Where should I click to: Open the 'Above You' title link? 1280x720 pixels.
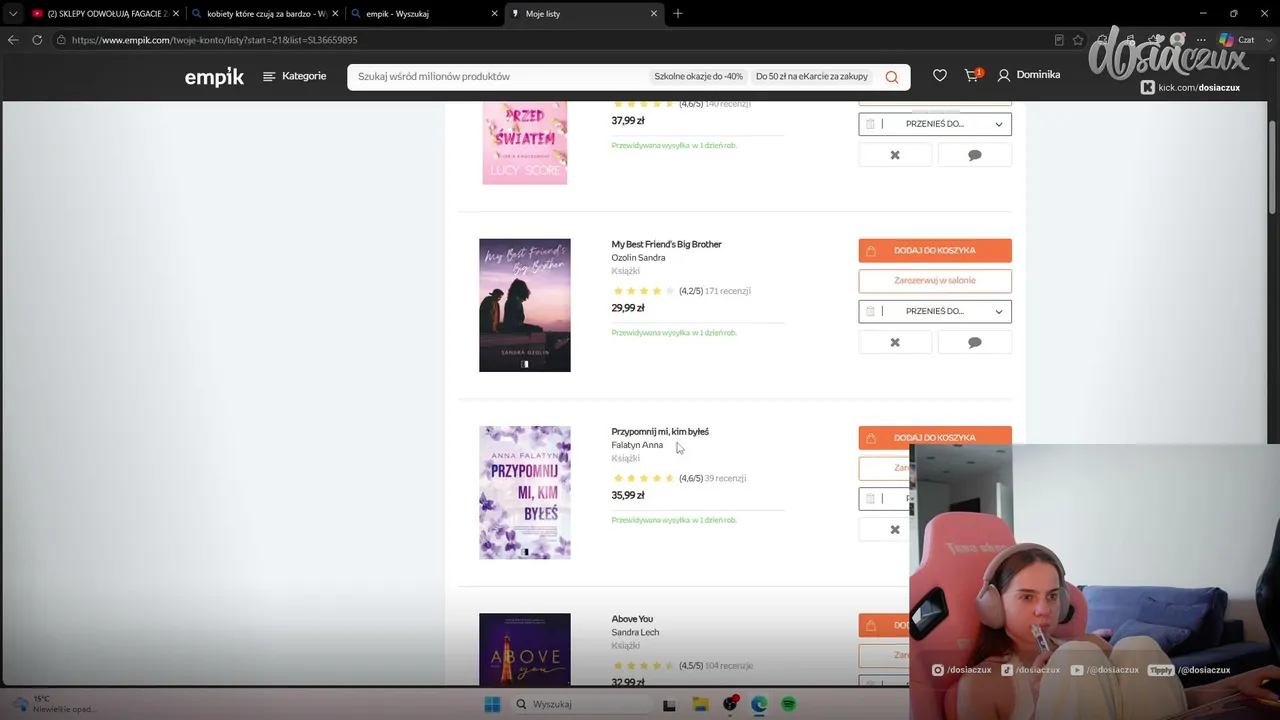coord(632,619)
